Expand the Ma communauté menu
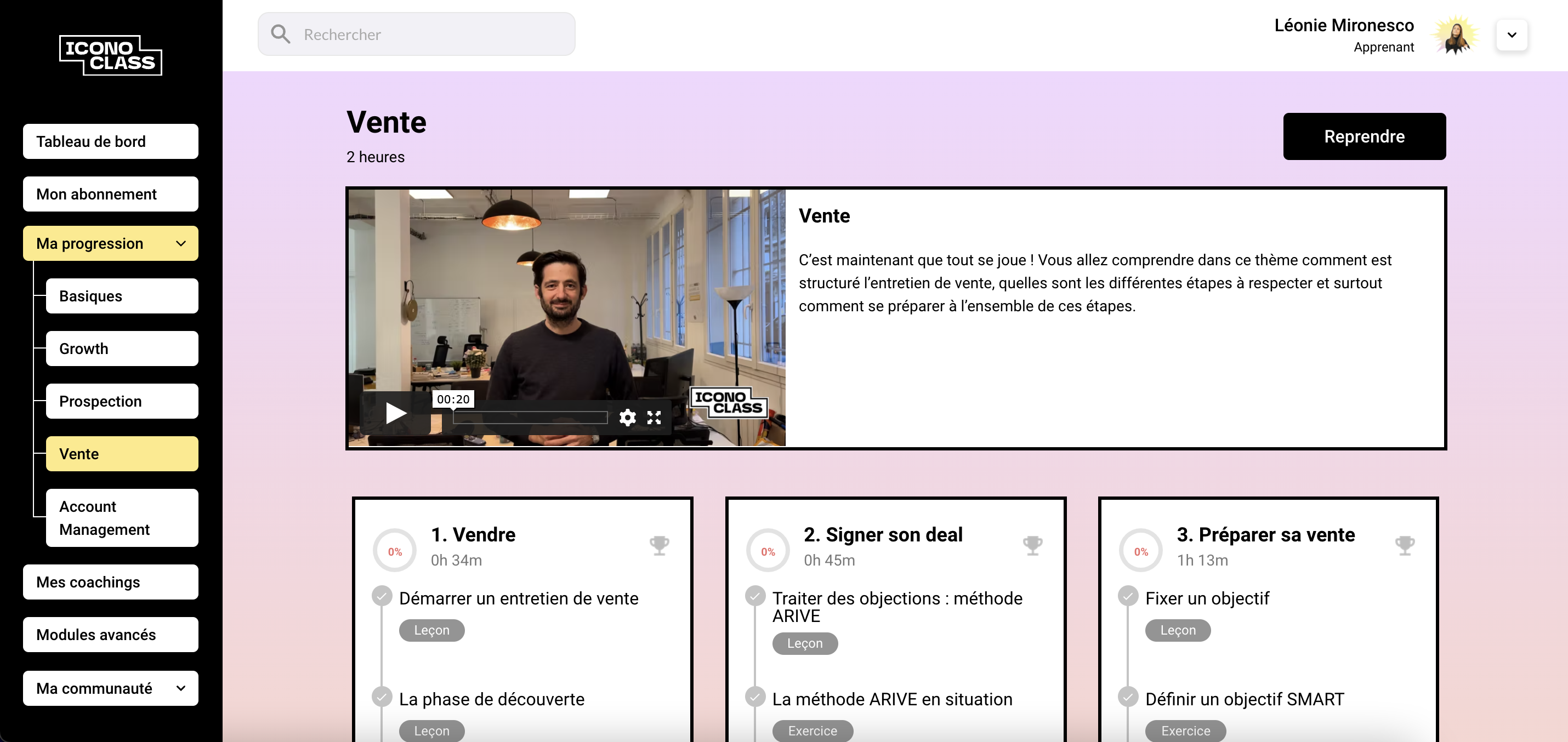Viewport: 1568px width, 742px height. 180,688
